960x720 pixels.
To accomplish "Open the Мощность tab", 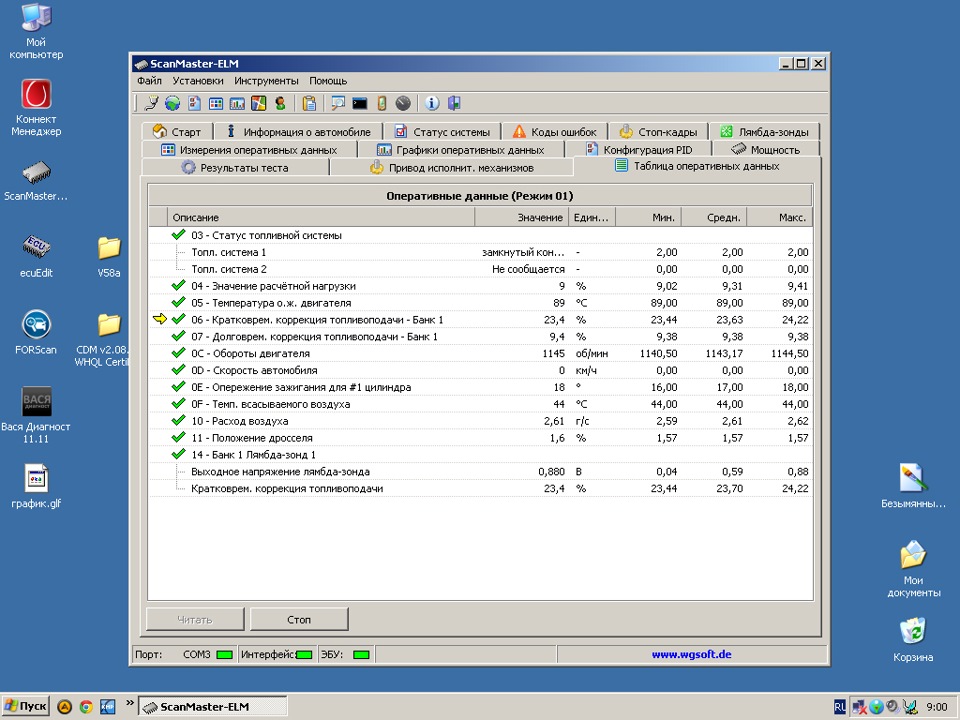I will 766,149.
